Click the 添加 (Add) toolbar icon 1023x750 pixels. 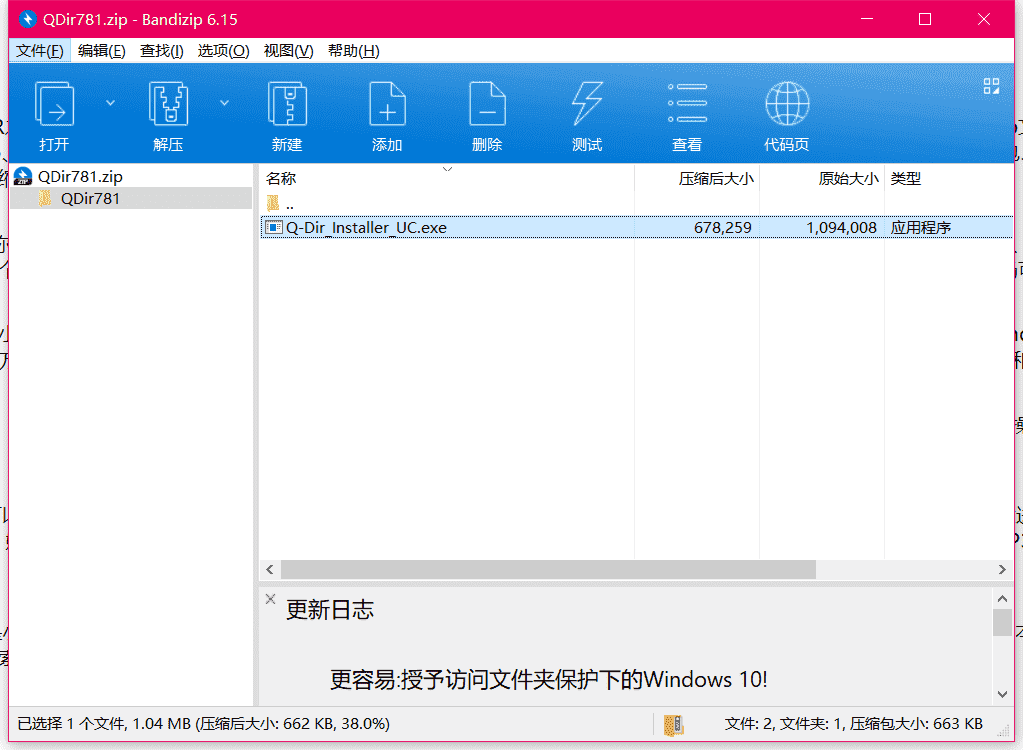point(388,104)
